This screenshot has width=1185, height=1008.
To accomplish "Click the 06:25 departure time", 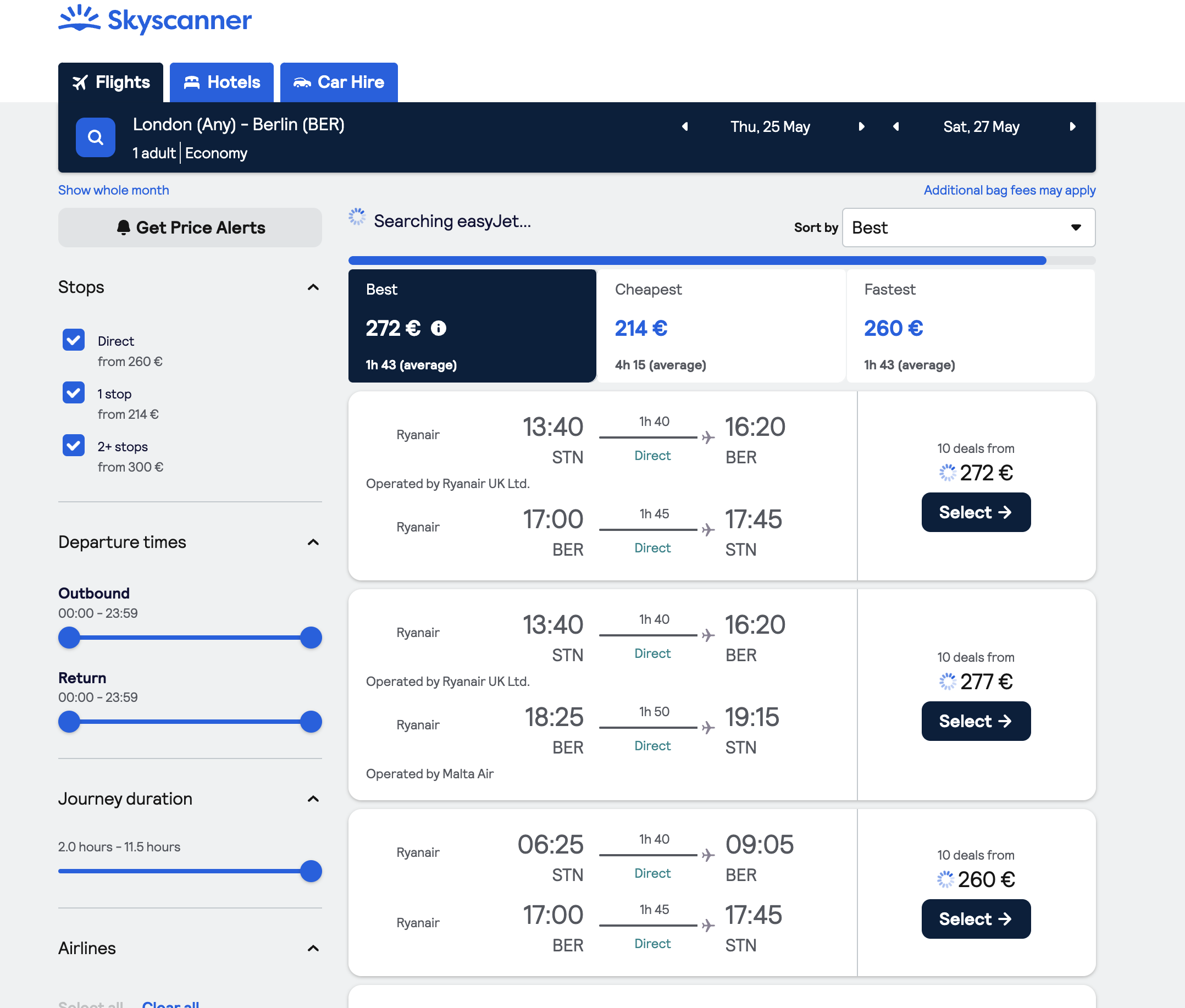I will click(x=550, y=845).
